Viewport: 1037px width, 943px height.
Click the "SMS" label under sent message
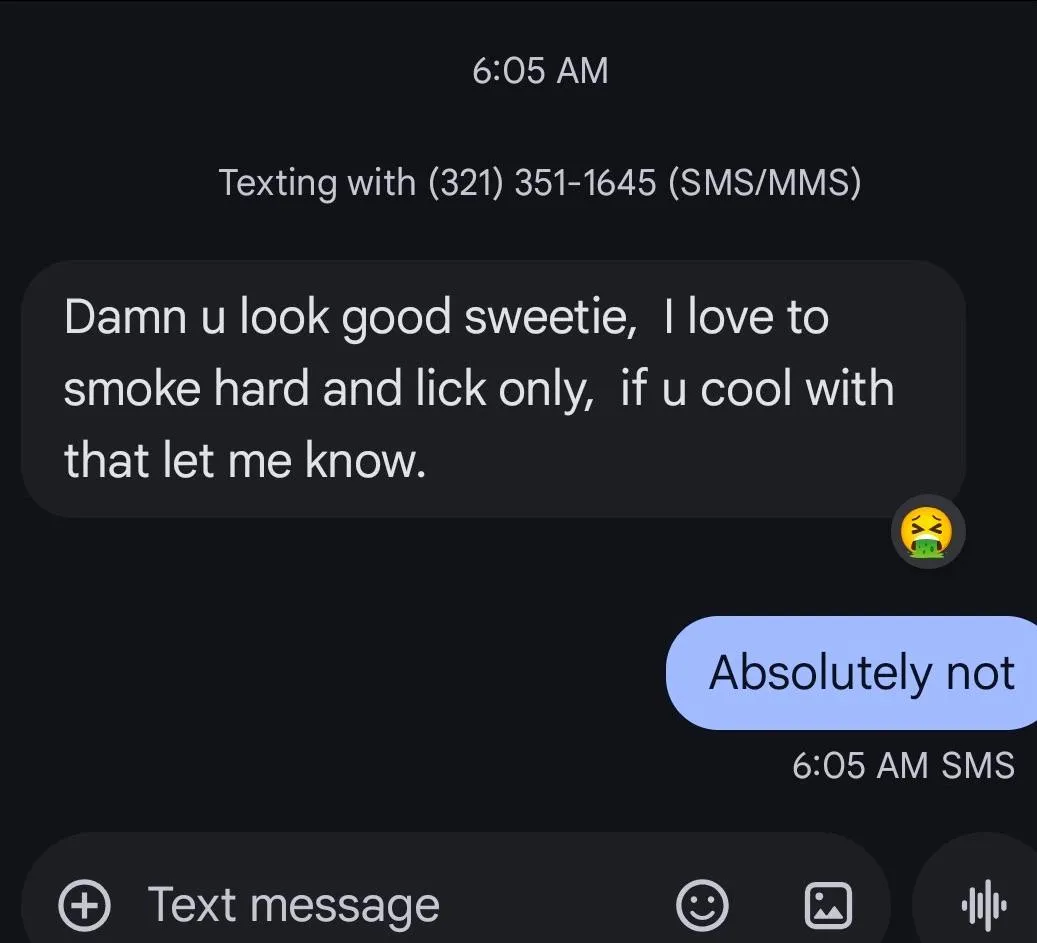tap(978, 765)
